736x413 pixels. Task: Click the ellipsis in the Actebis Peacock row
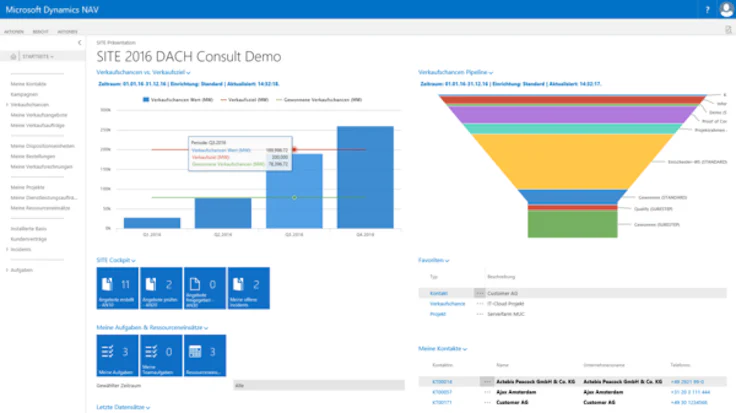[487, 382]
